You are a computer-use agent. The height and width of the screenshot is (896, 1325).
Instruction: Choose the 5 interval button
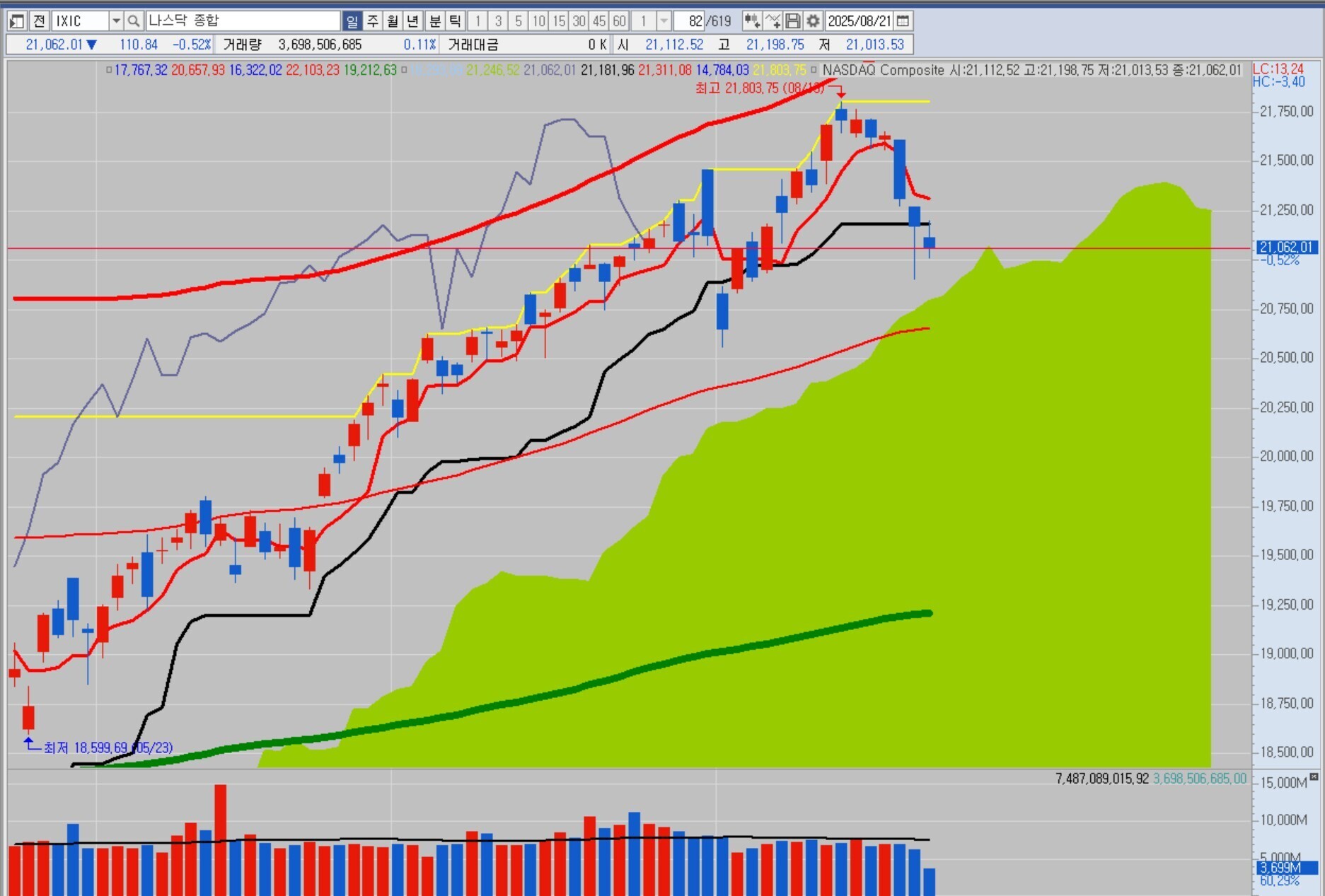coord(519,21)
